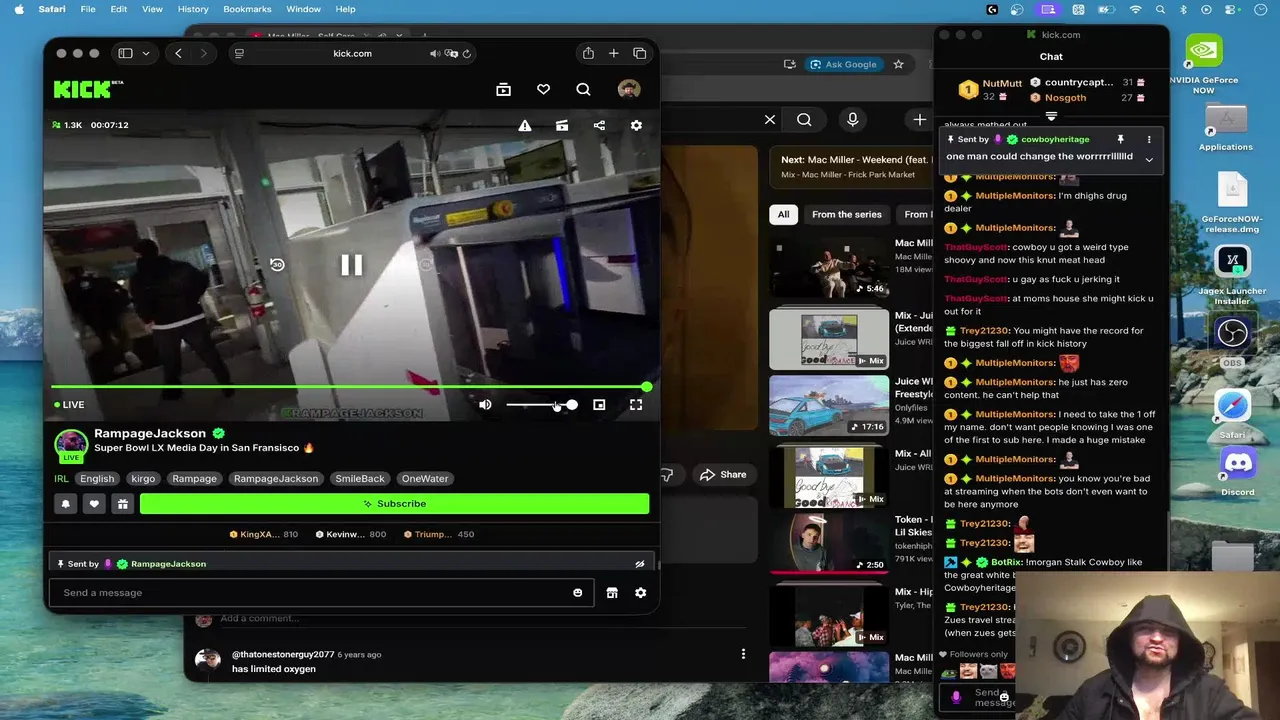1280x720 pixels.
Task: Select the All chip in the YouTube window
Action: pos(783,214)
